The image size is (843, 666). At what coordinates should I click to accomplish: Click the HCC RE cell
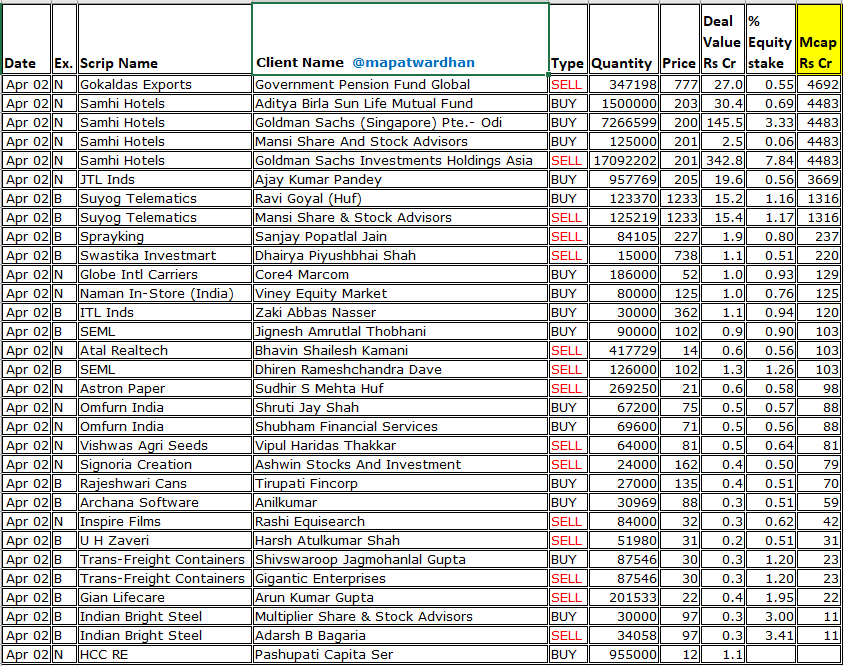click(165, 654)
